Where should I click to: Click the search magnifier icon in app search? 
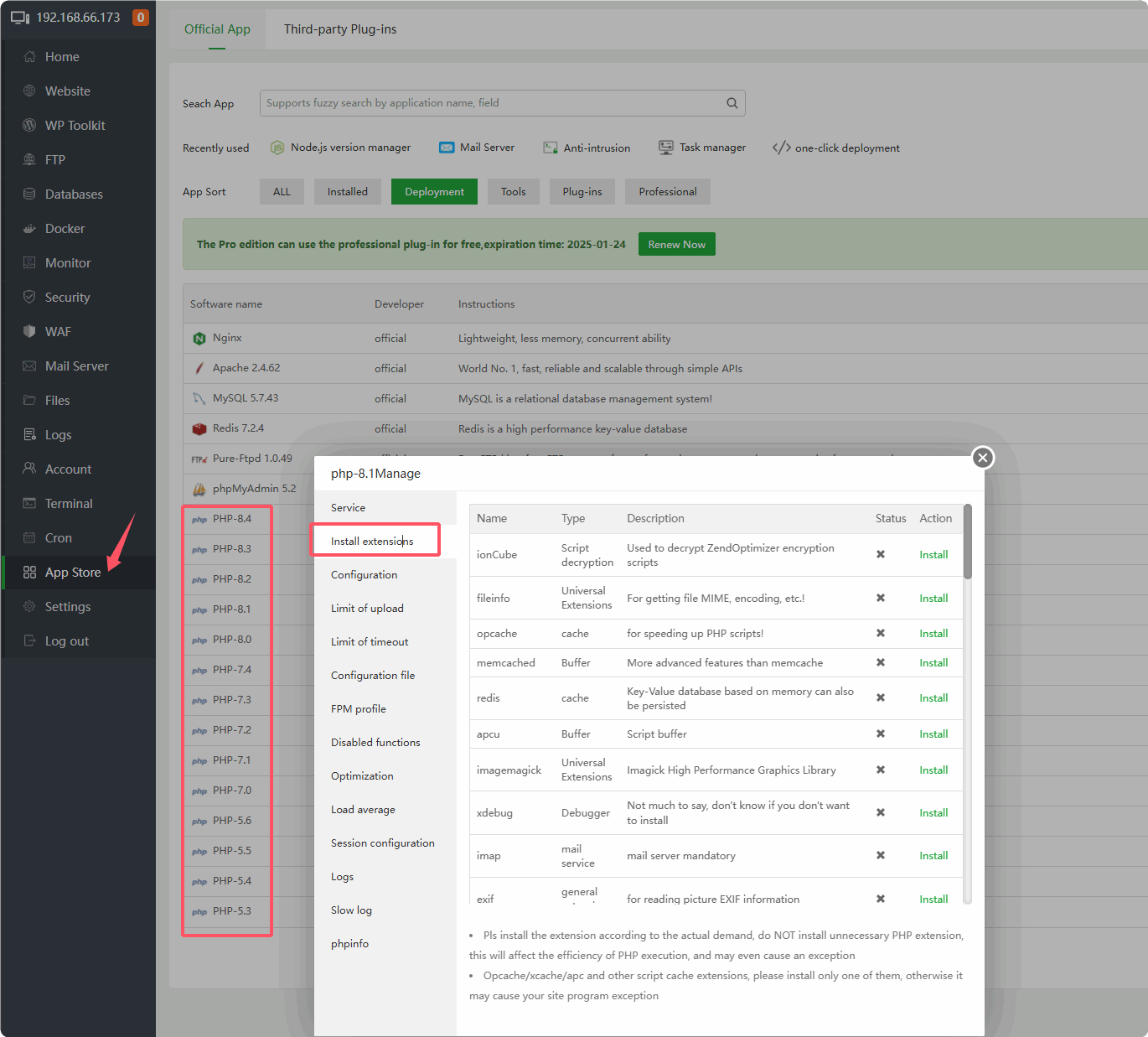(x=732, y=103)
